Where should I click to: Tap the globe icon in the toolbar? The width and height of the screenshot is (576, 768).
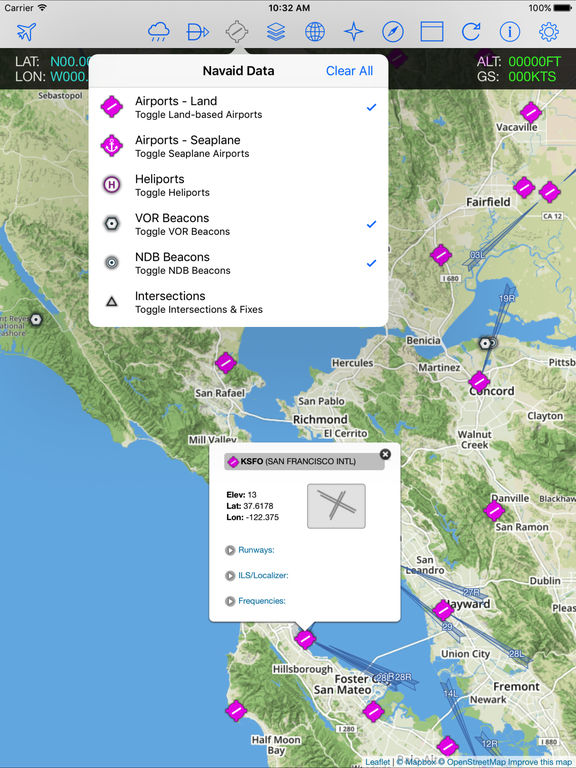[315, 32]
